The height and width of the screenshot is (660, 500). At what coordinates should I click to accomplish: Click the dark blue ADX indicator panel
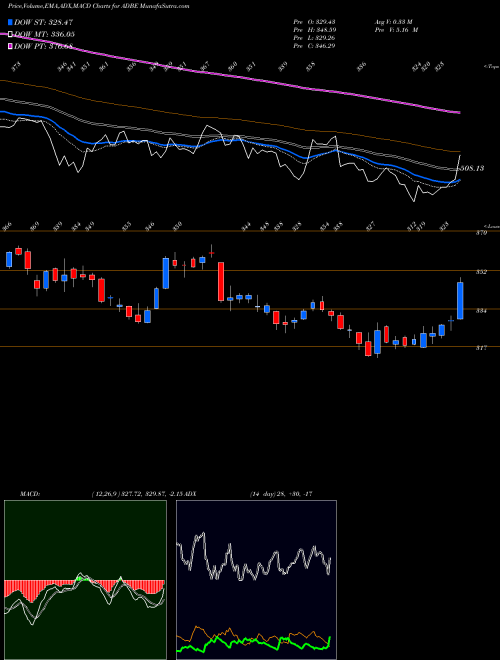pyautogui.click(x=256, y=580)
